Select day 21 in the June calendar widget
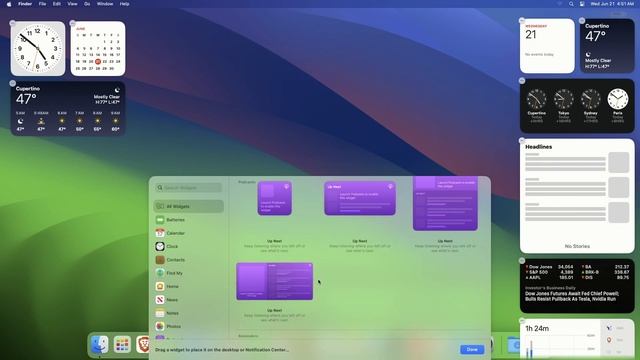The width and height of the screenshot is (640, 360). pyautogui.click(x=98, y=62)
